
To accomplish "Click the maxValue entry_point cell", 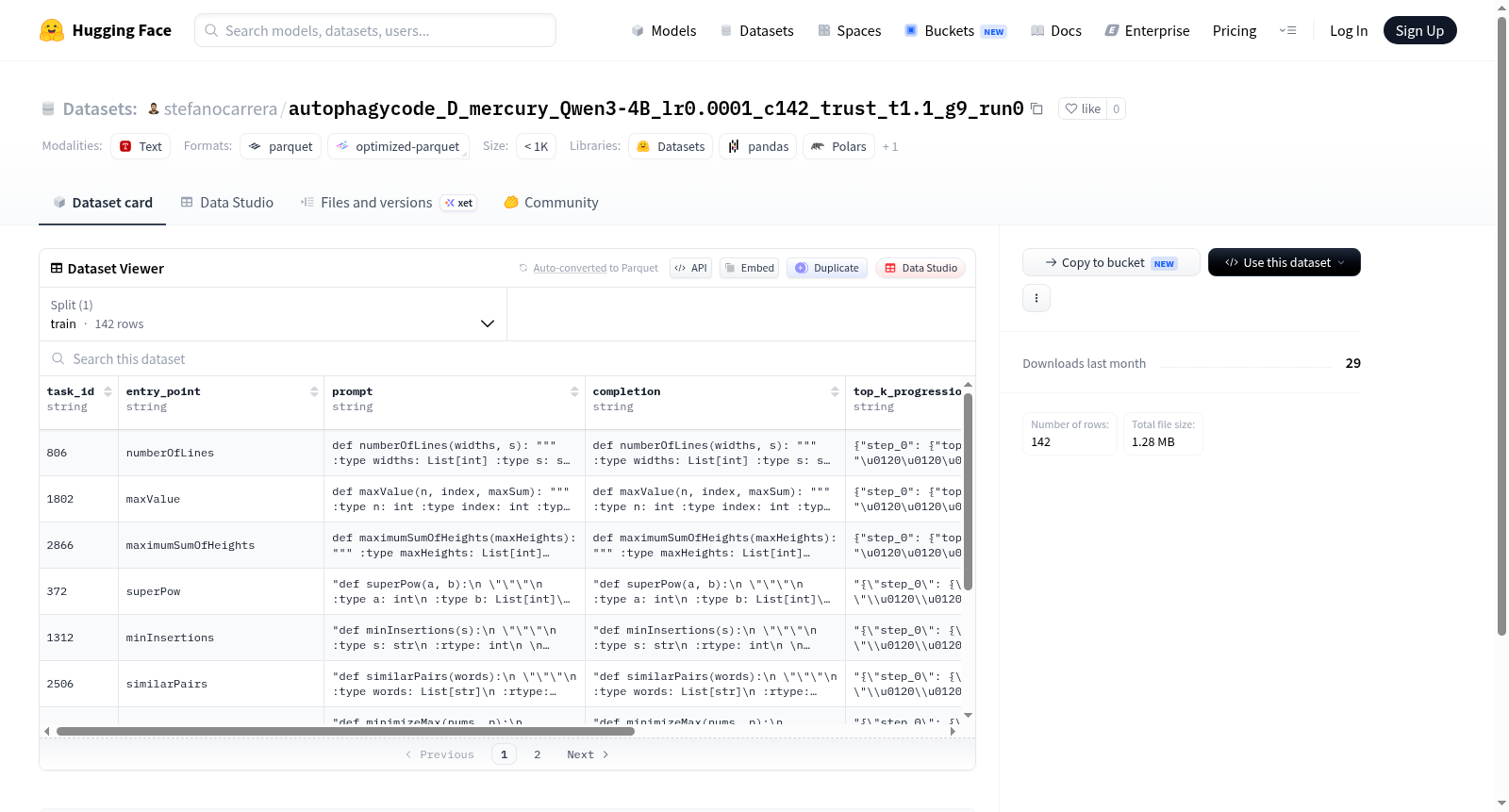I will coord(222,499).
